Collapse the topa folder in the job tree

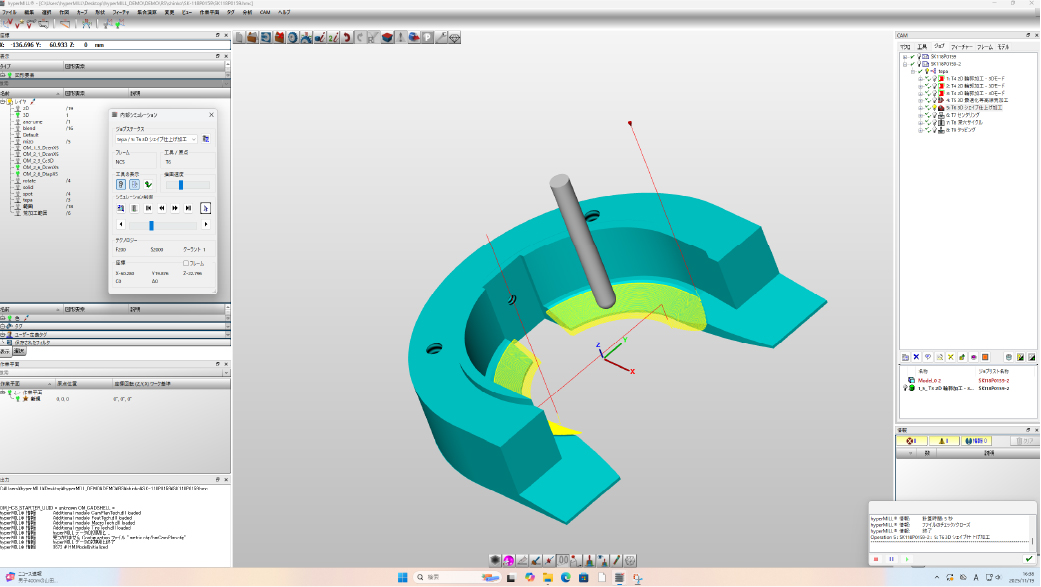coord(912,71)
